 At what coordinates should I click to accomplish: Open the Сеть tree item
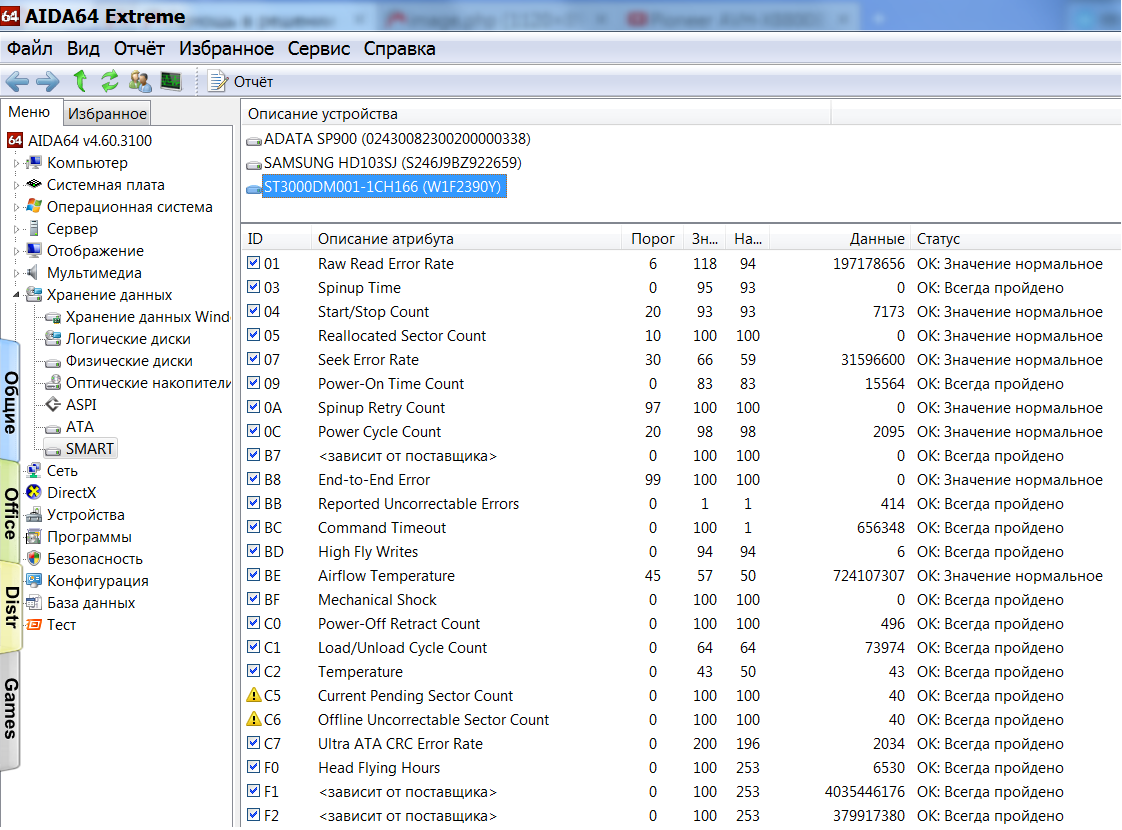(62, 472)
